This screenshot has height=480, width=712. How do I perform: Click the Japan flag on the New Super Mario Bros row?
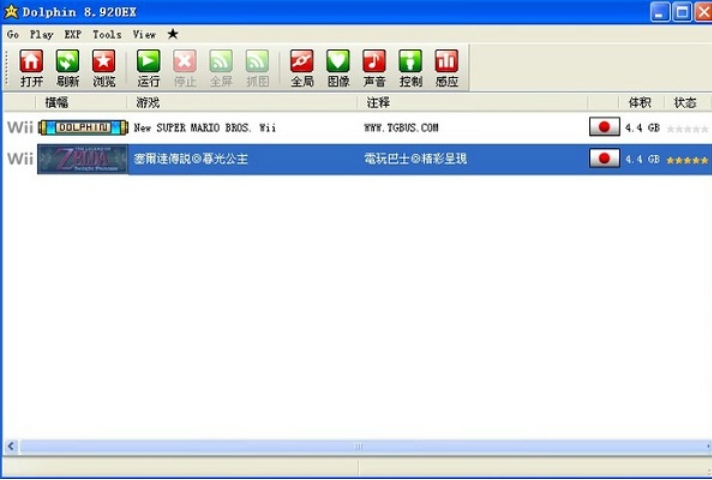click(x=604, y=127)
